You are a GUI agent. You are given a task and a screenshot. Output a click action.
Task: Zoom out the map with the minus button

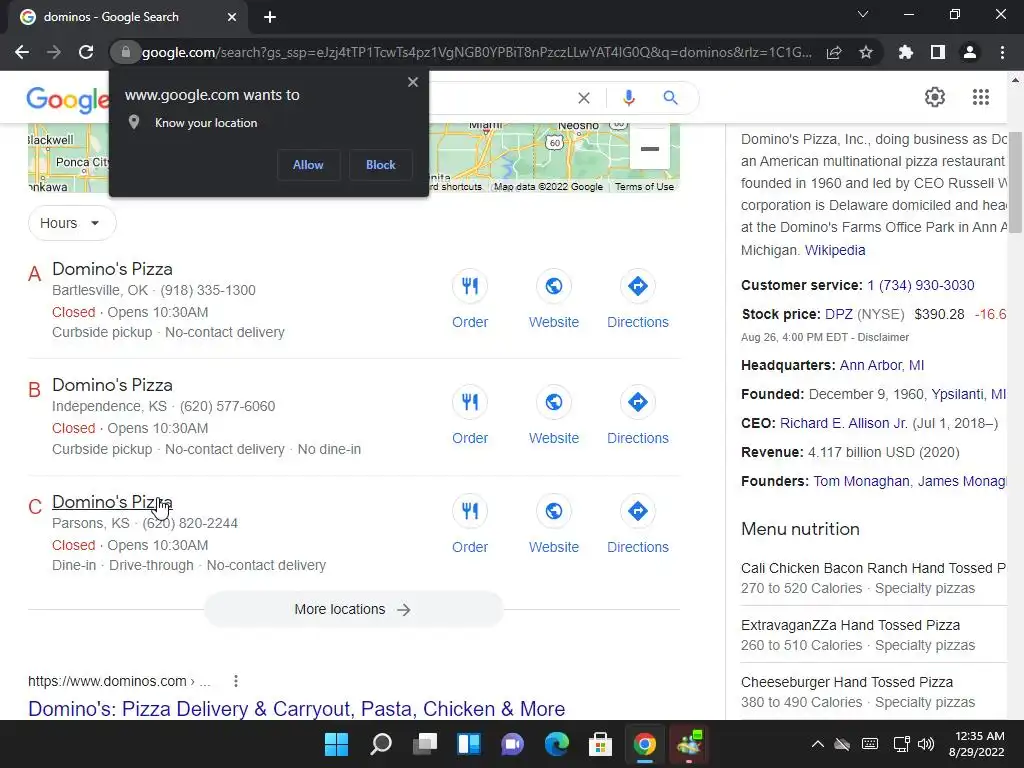tap(650, 149)
